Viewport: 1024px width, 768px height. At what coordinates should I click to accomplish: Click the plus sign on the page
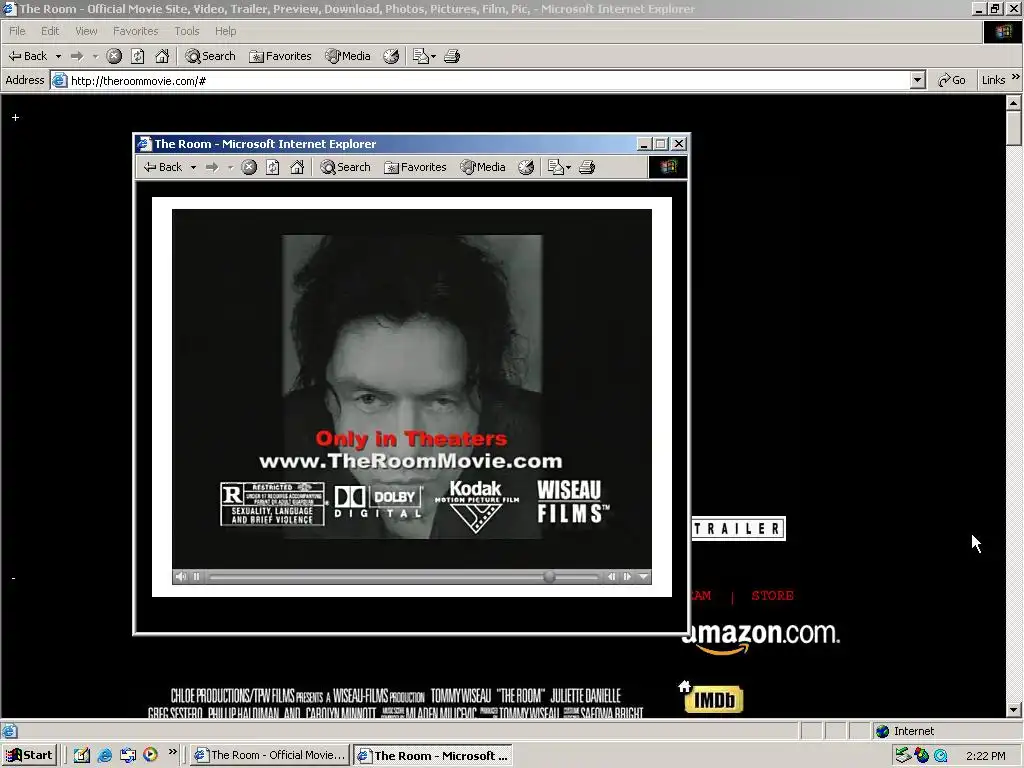pos(16,118)
